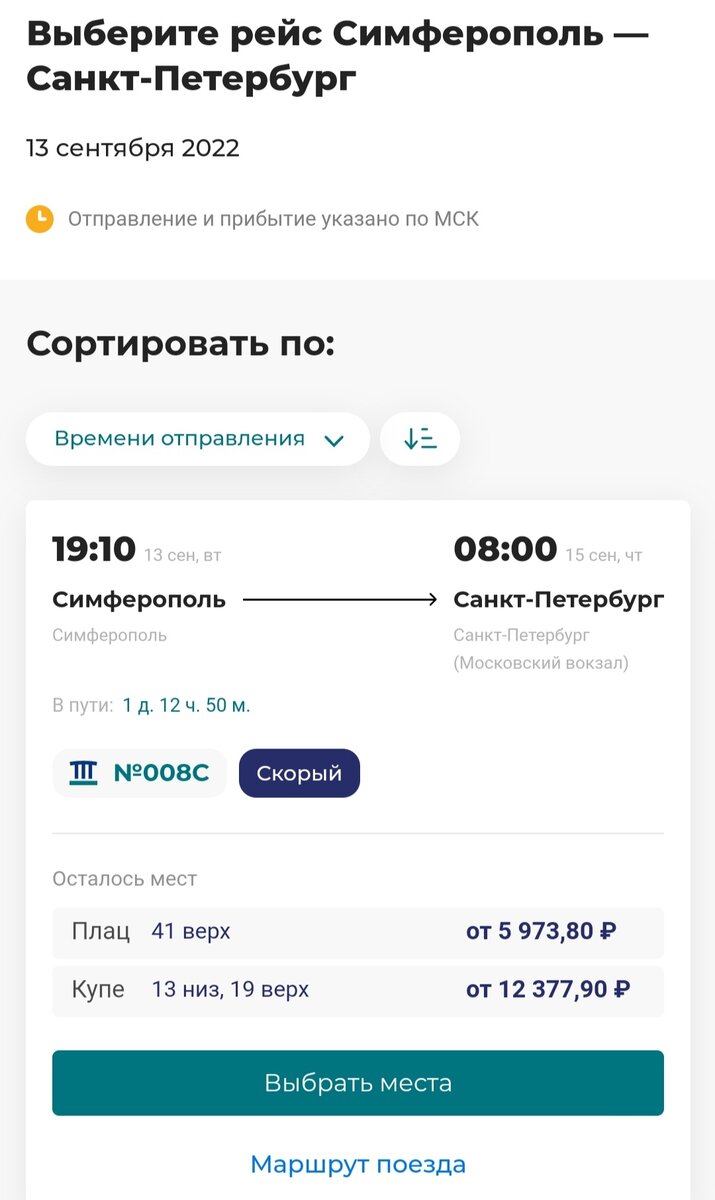The width and height of the screenshot is (715, 1200).
Task: Expand details of the Скорый train badge
Action: (x=298, y=772)
